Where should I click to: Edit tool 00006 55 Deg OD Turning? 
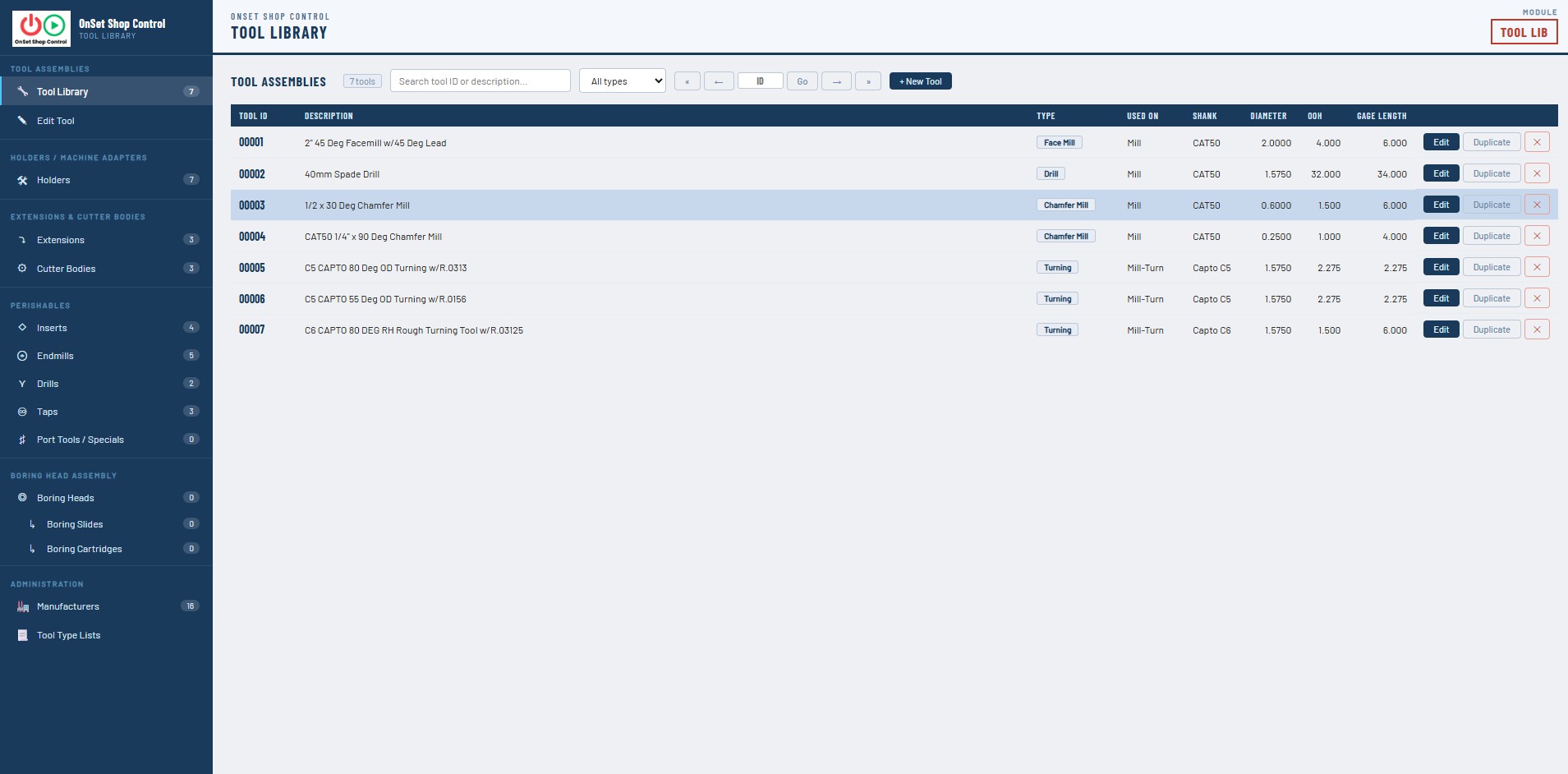coord(1441,298)
